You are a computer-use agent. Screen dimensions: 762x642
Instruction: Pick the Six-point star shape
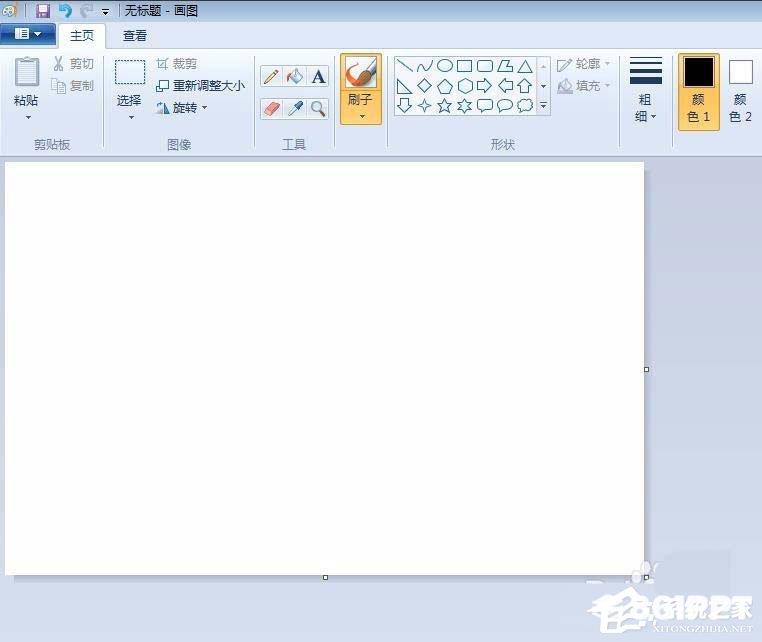(465, 105)
